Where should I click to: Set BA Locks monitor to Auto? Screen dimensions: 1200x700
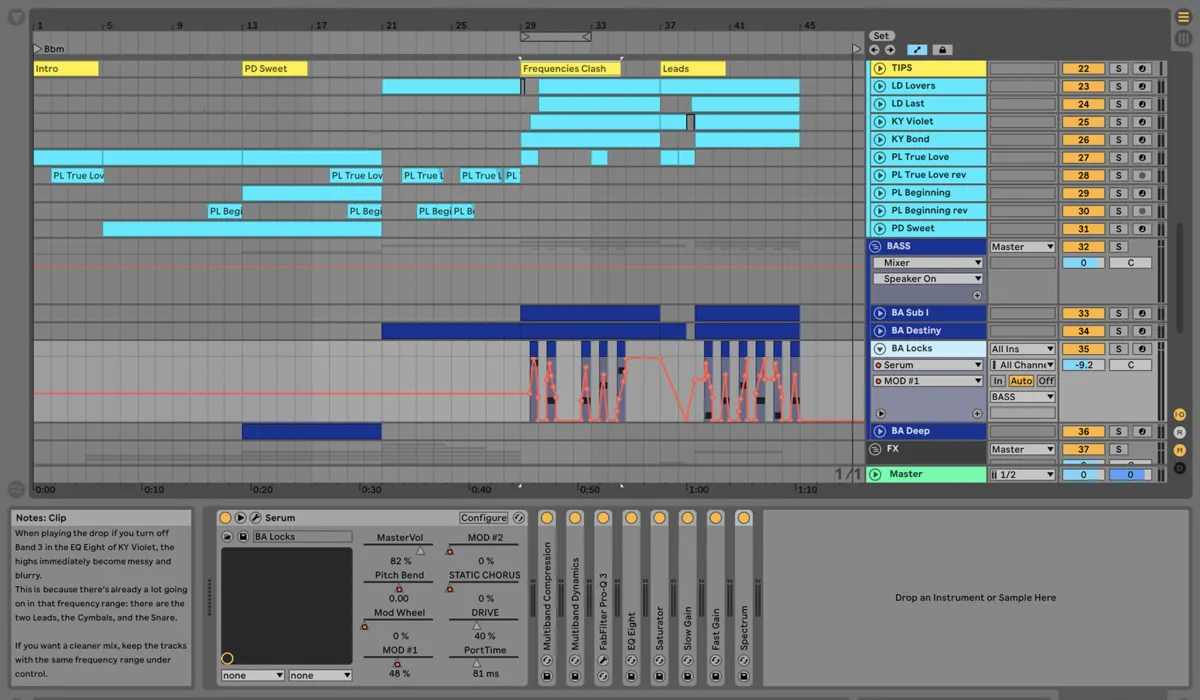[1021, 381]
